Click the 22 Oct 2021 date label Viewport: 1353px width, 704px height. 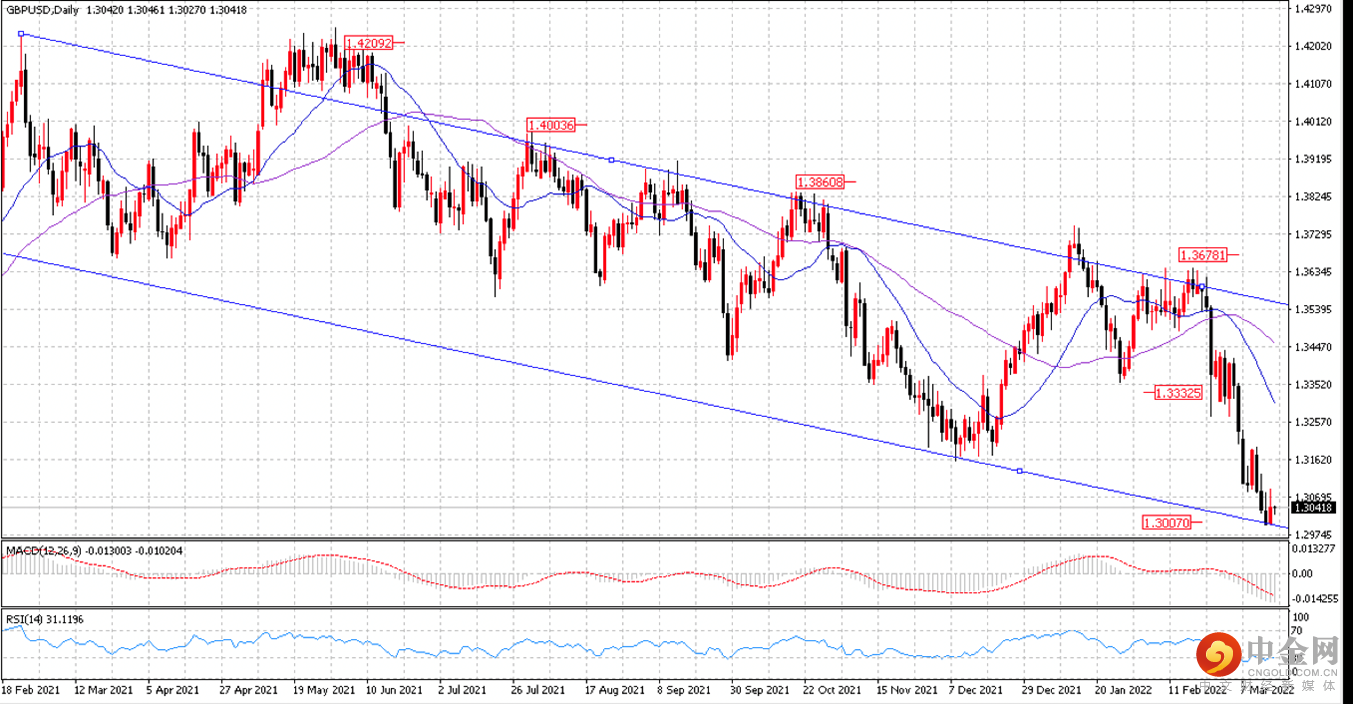click(834, 690)
